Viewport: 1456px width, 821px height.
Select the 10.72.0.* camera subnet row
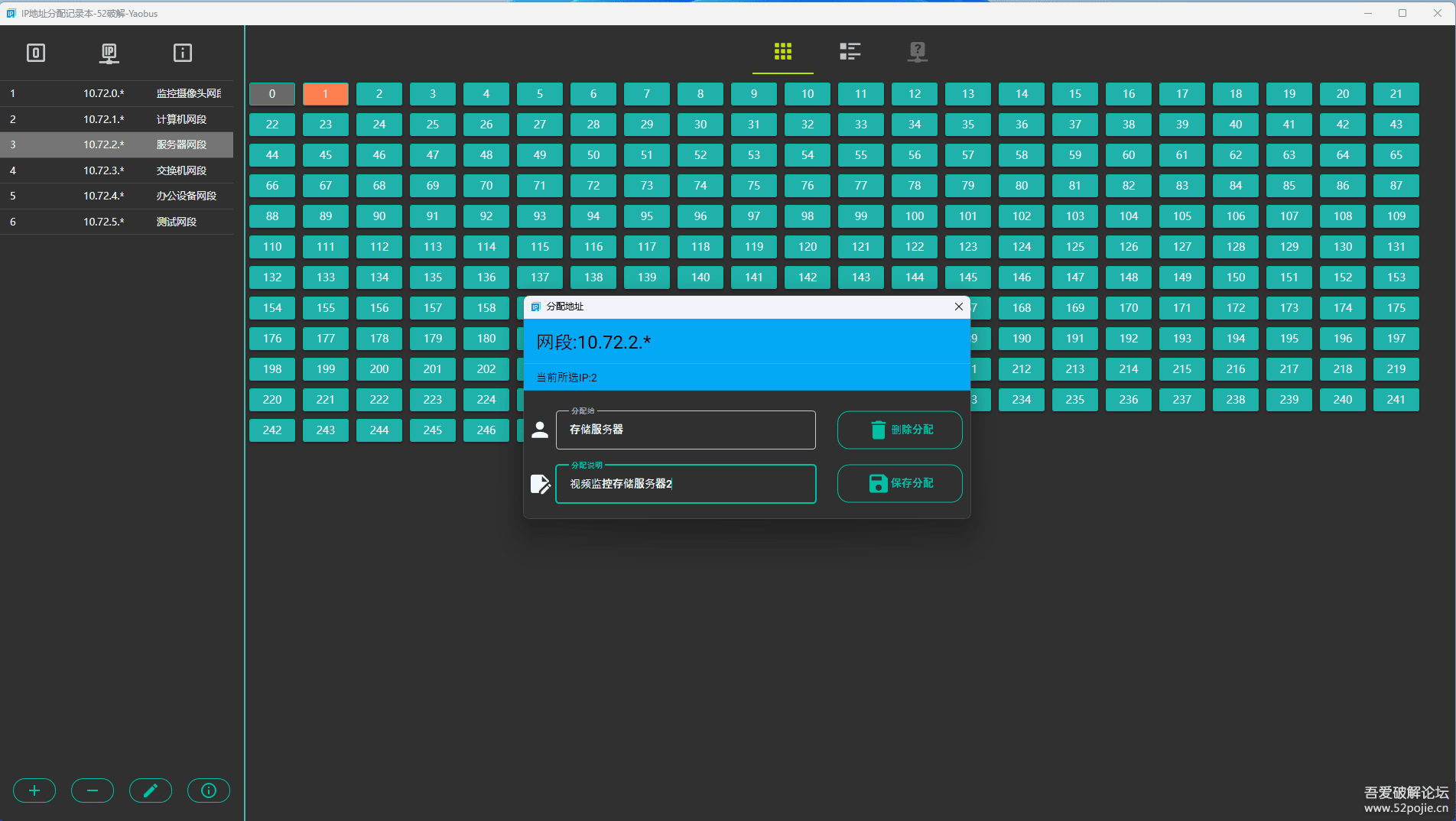pos(116,93)
